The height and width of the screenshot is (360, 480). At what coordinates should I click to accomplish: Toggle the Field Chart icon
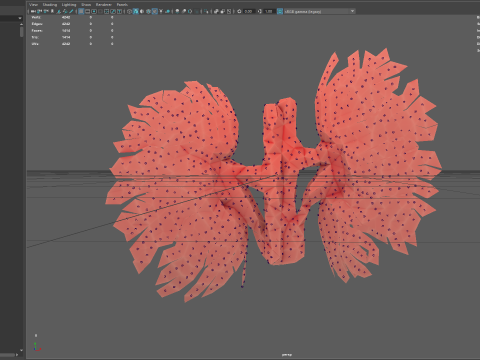(107, 11)
